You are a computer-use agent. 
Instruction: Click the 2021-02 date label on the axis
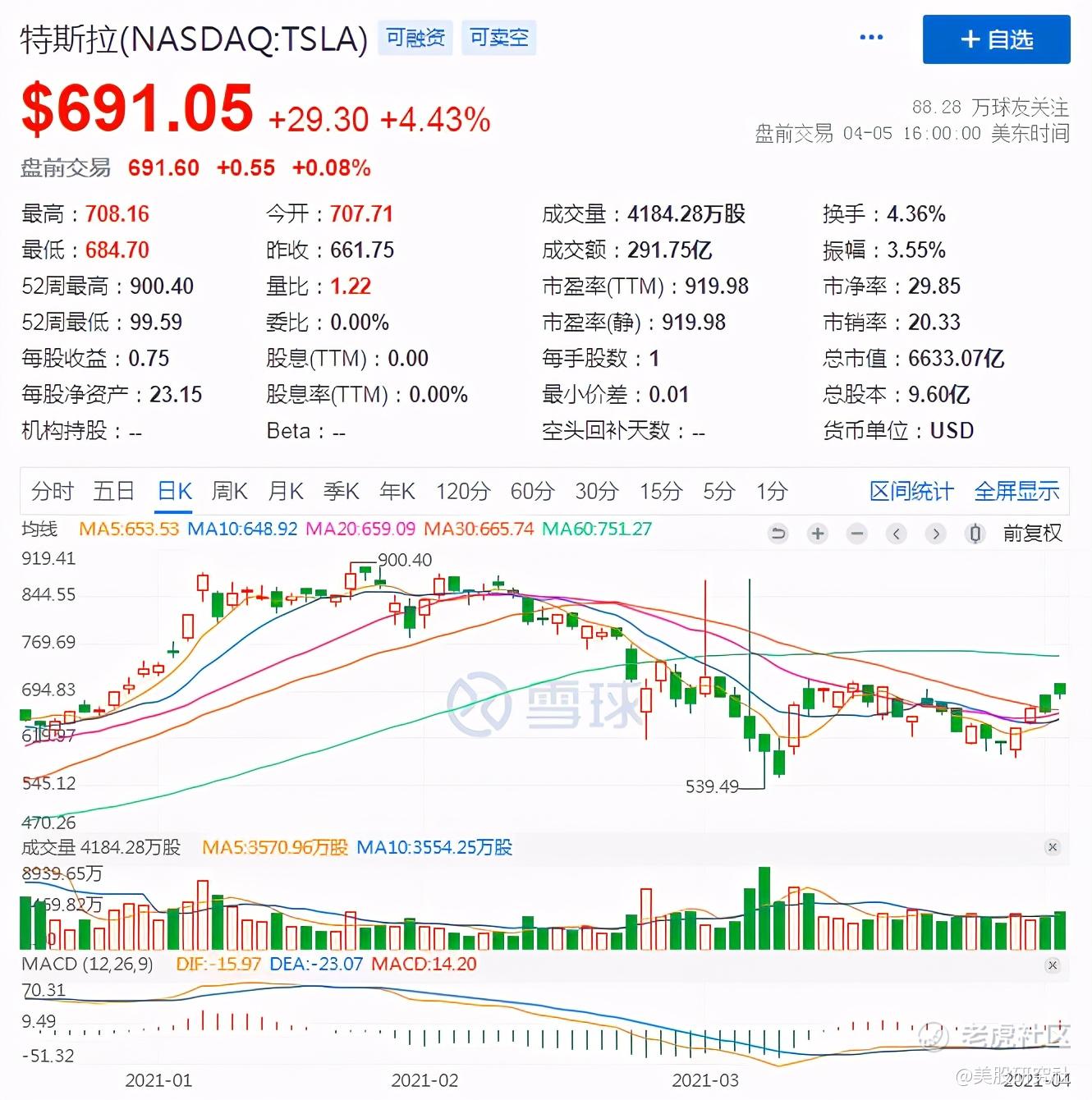(424, 1080)
